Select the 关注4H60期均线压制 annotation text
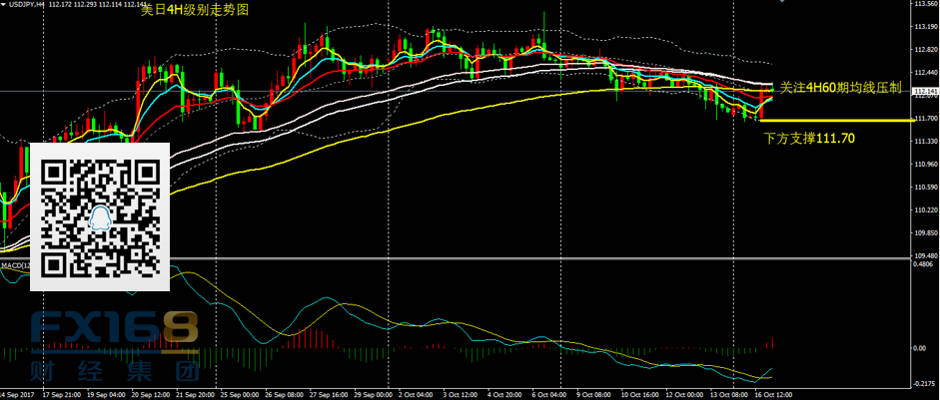 841,88
